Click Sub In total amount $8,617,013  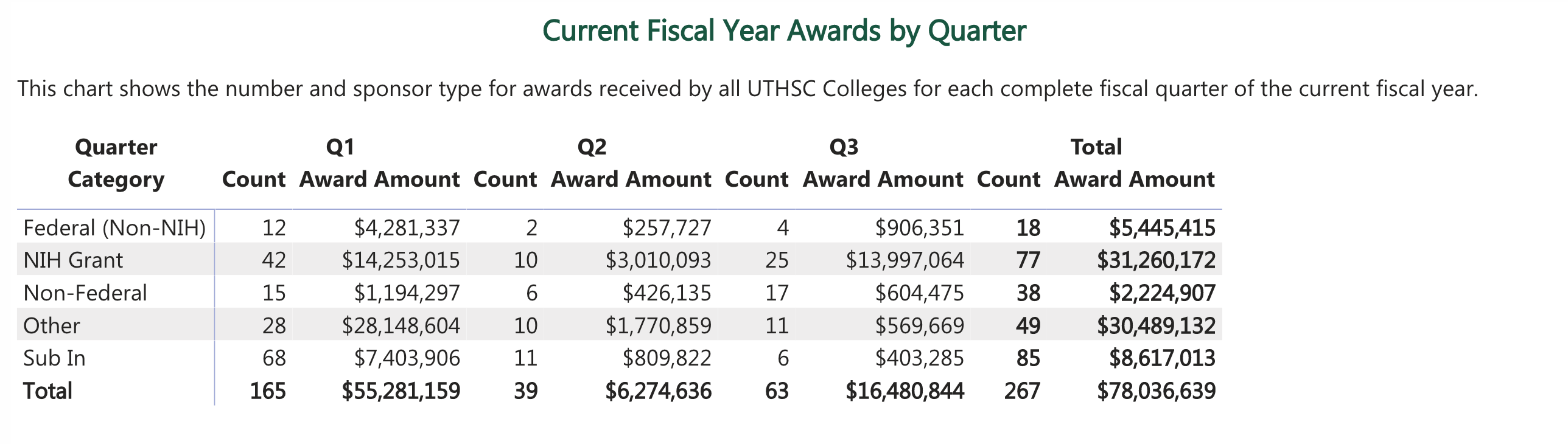[x=1162, y=358]
